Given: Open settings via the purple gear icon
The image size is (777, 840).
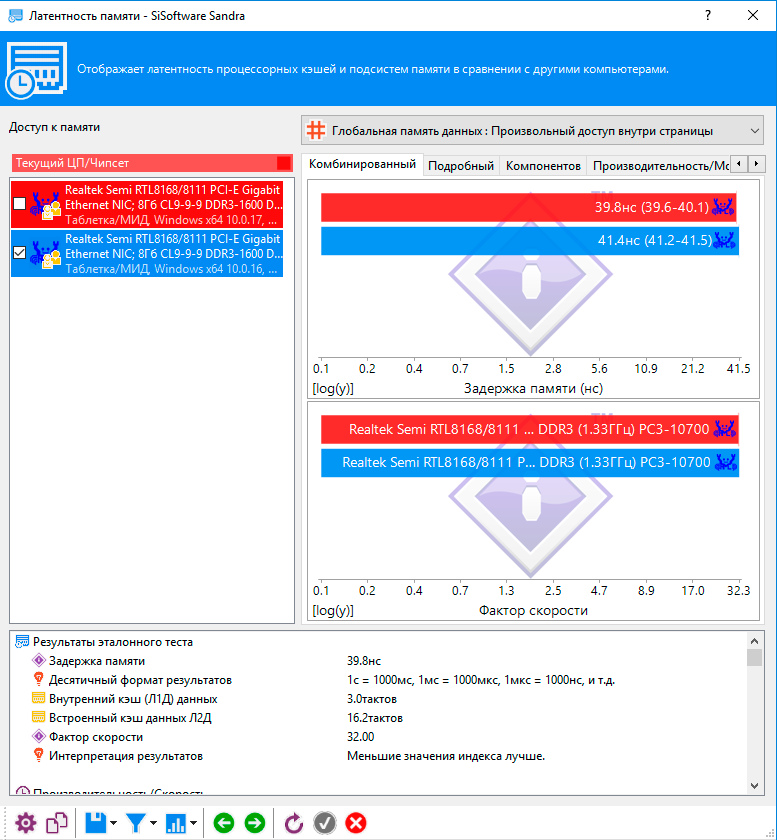Looking at the screenshot, I should pos(25,822).
